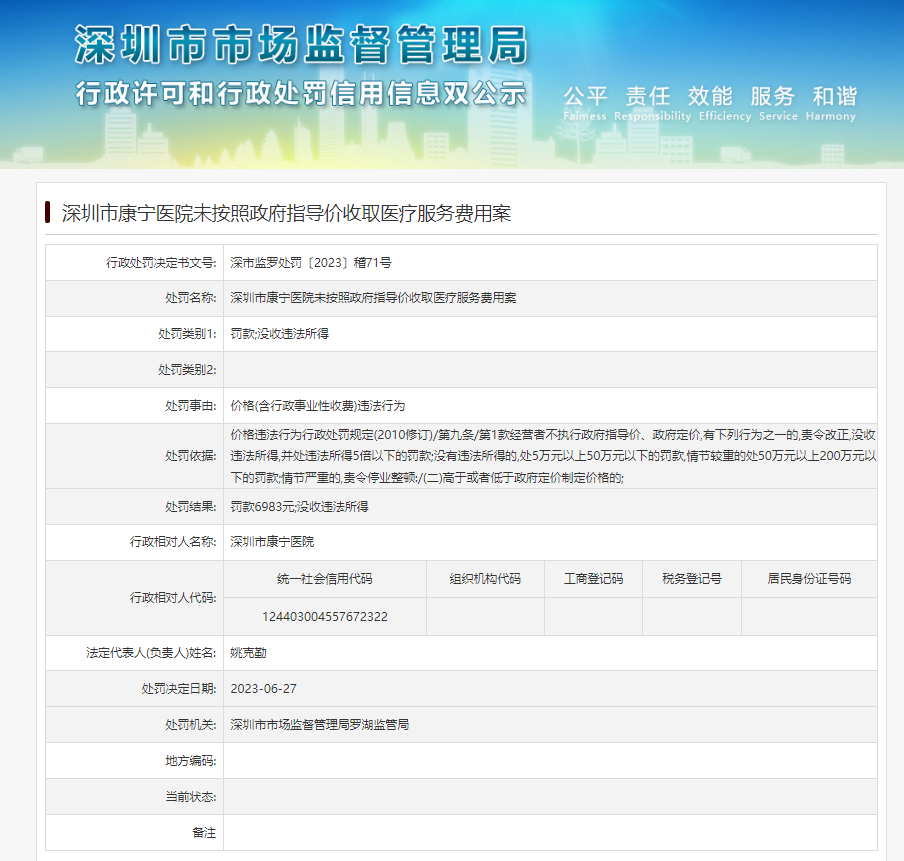904x861 pixels.
Task: Select the value 罚款;没收违法所得
Action: 280,334
